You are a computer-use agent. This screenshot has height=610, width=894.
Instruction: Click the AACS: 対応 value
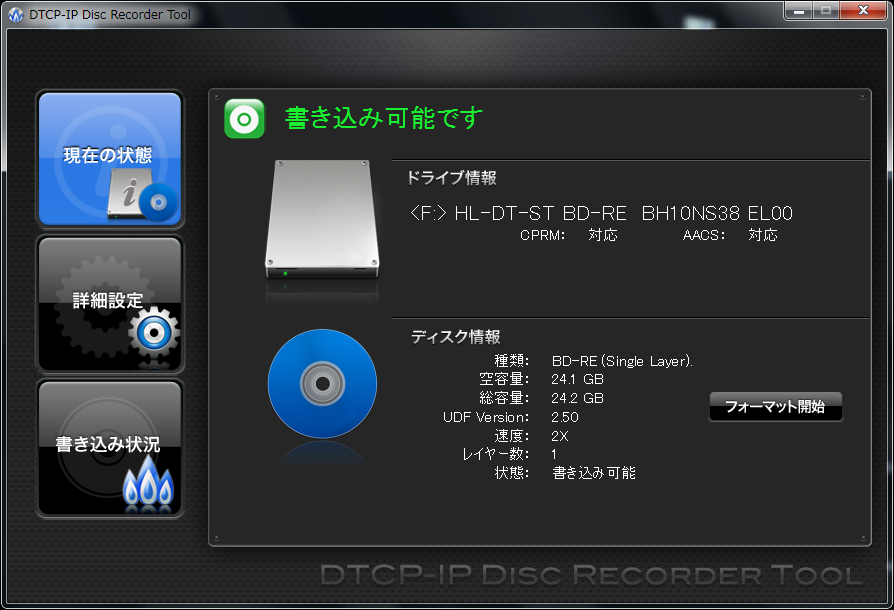[x=763, y=235]
